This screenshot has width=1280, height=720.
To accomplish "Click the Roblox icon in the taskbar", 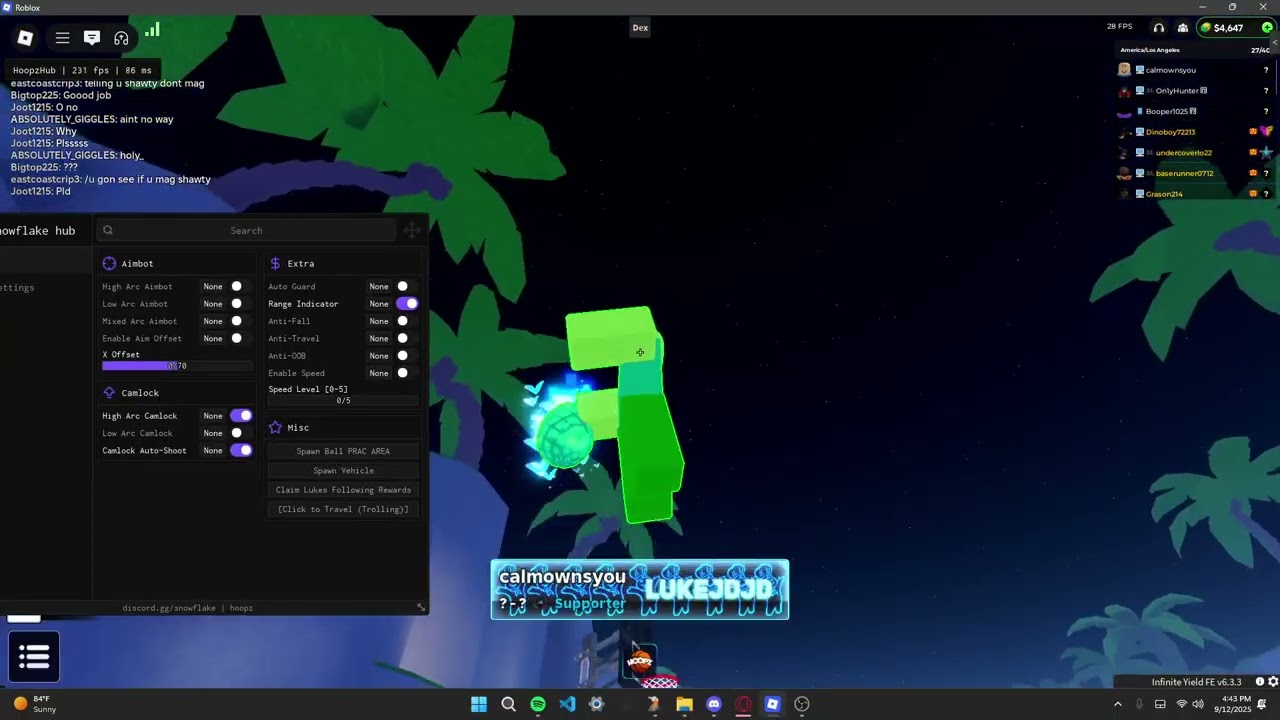I will (772, 704).
